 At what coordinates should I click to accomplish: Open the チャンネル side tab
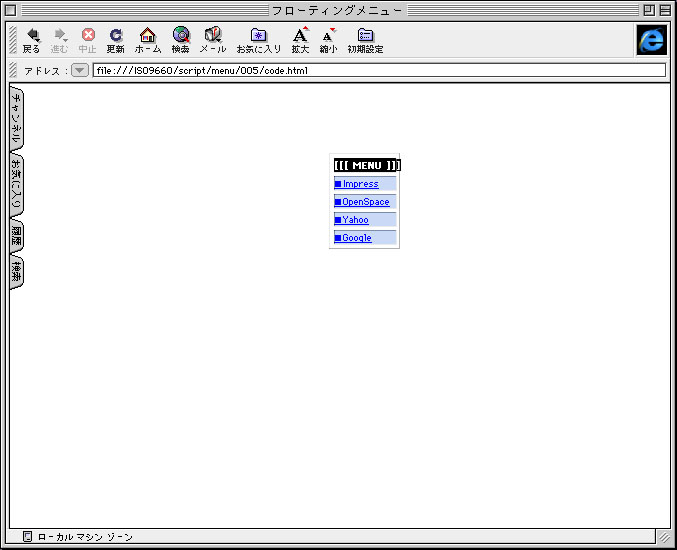tap(16, 118)
